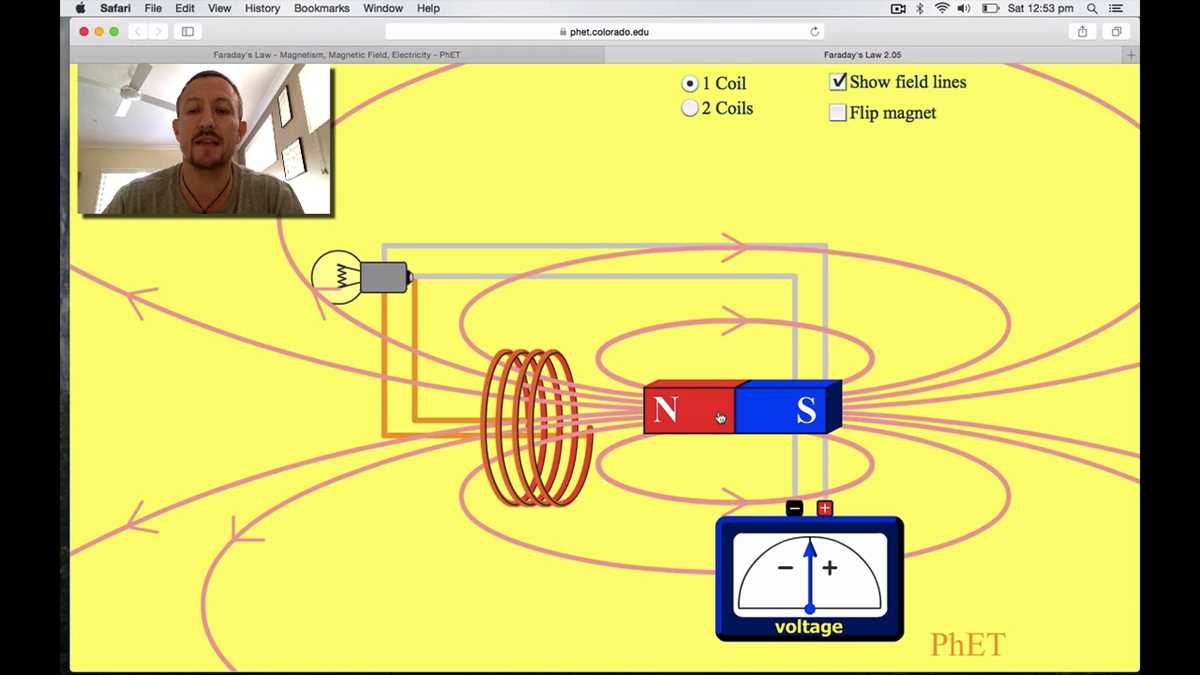Go back with Safari's back arrow
The image size is (1200, 675).
138,32
